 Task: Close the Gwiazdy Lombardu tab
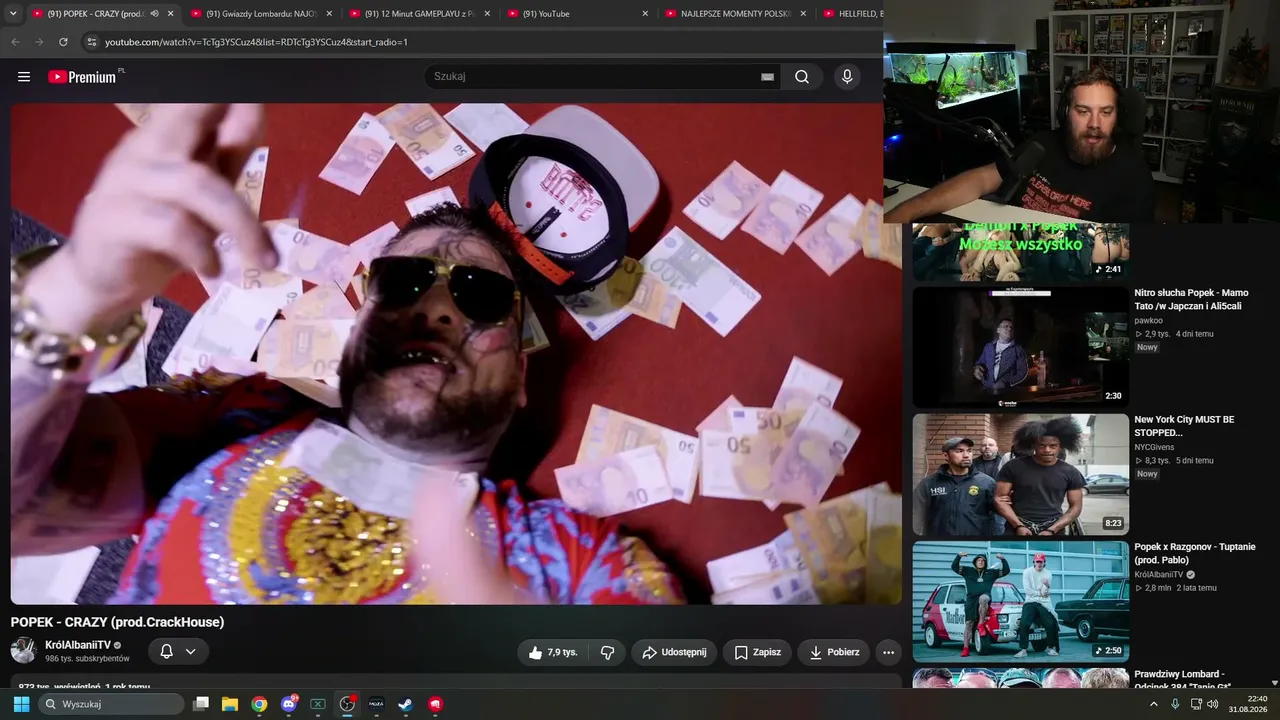coord(328,14)
